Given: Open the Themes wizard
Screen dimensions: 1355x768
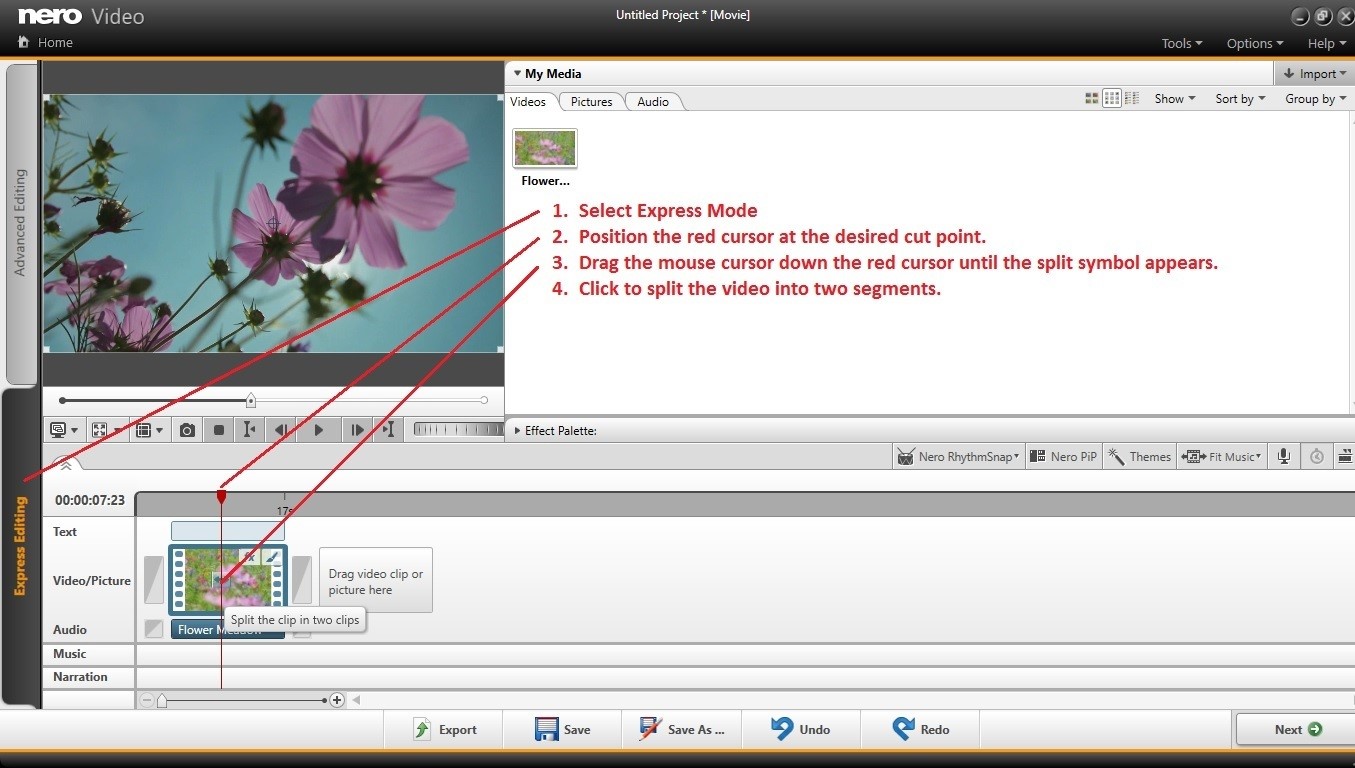Looking at the screenshot, I should tap(1140, 456).
